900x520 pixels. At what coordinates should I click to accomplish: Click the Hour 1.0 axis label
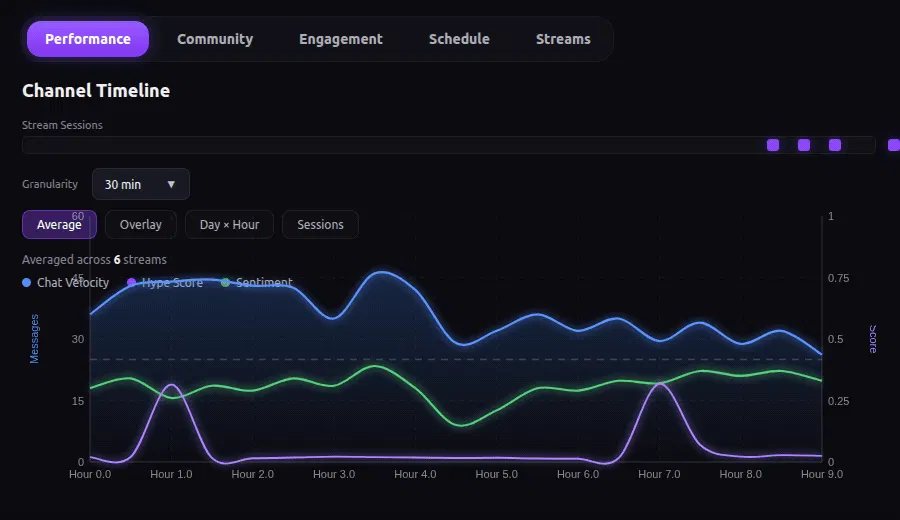[x=171, y=474]
